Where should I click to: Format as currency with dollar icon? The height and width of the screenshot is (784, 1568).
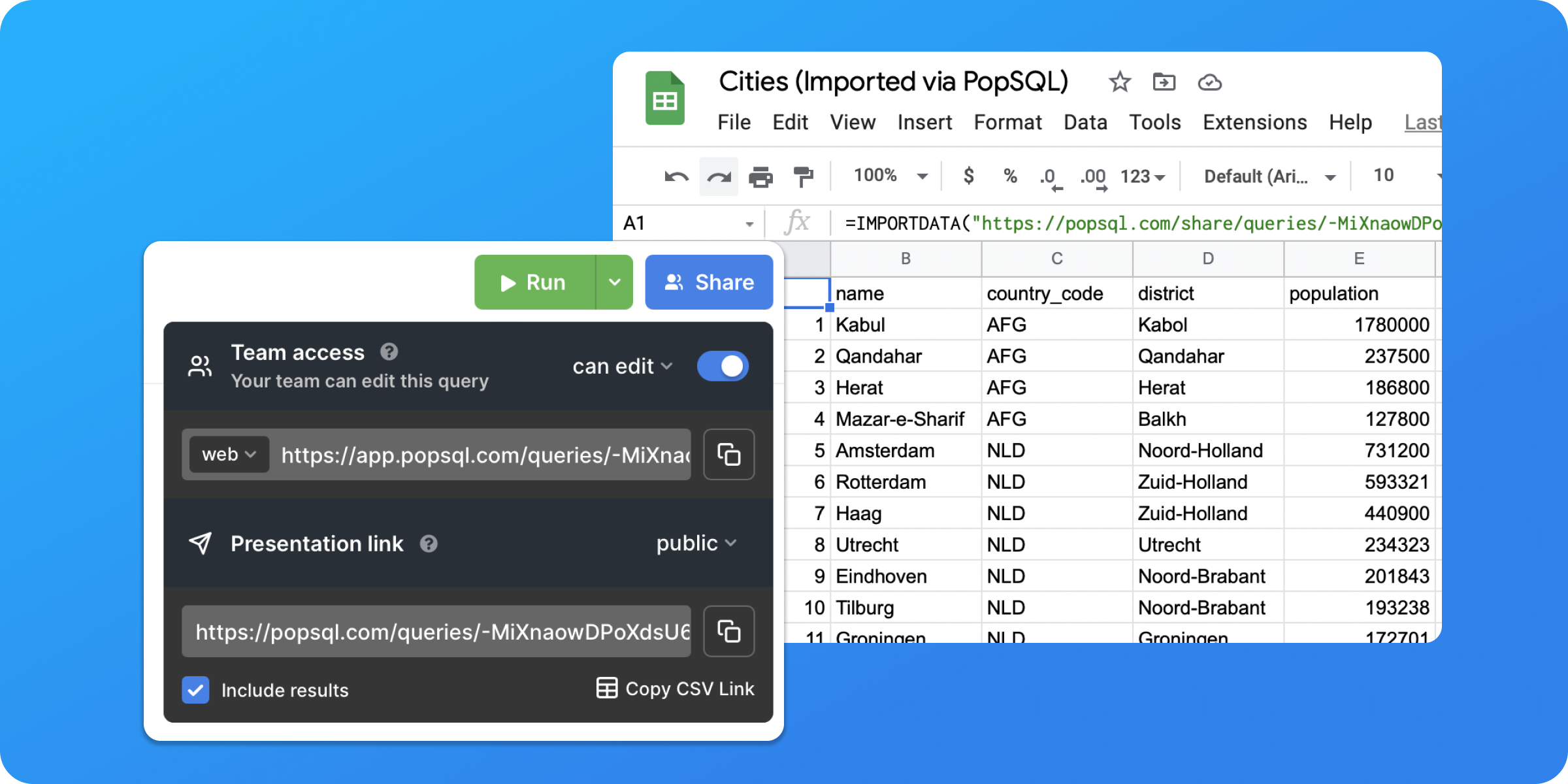969,175
